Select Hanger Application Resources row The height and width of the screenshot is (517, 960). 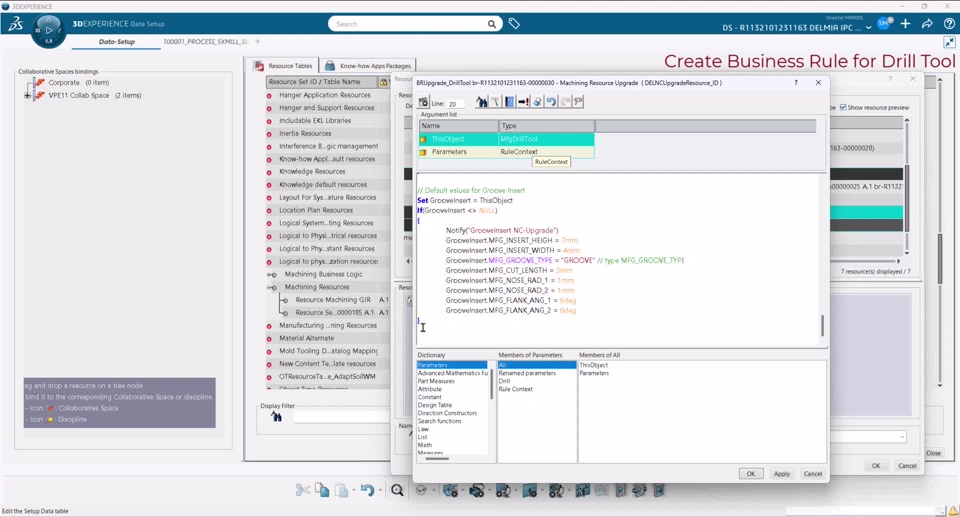pos(324,95)
